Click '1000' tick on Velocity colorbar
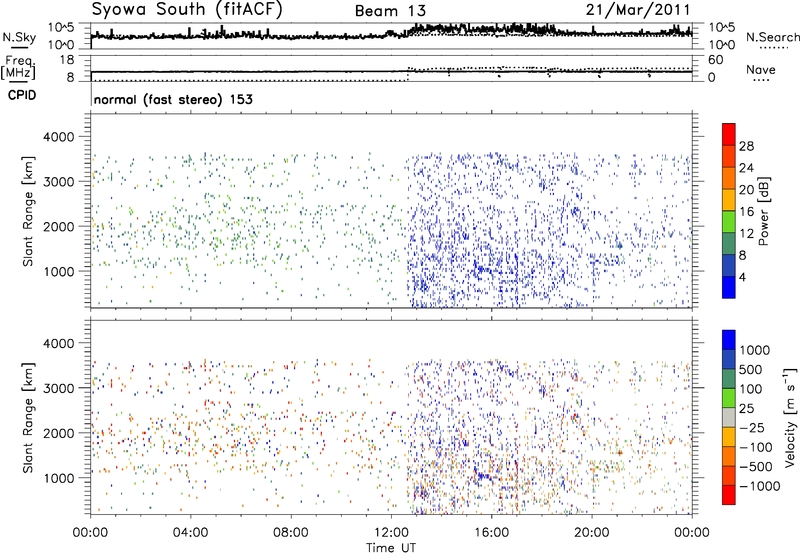This screenshot has width=800, height=554. (x=755, y=350)
